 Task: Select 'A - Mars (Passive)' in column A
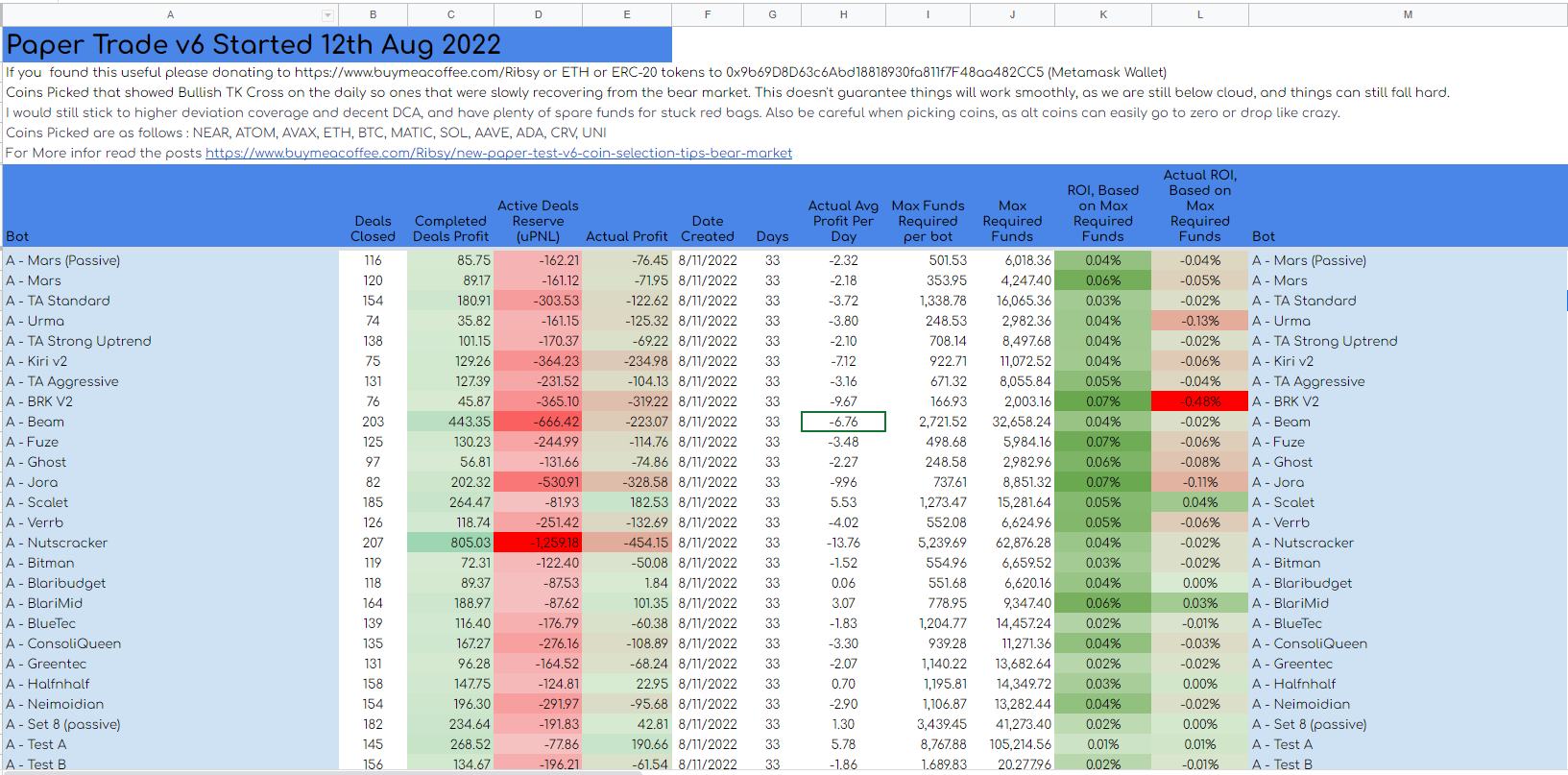[171, 260]
